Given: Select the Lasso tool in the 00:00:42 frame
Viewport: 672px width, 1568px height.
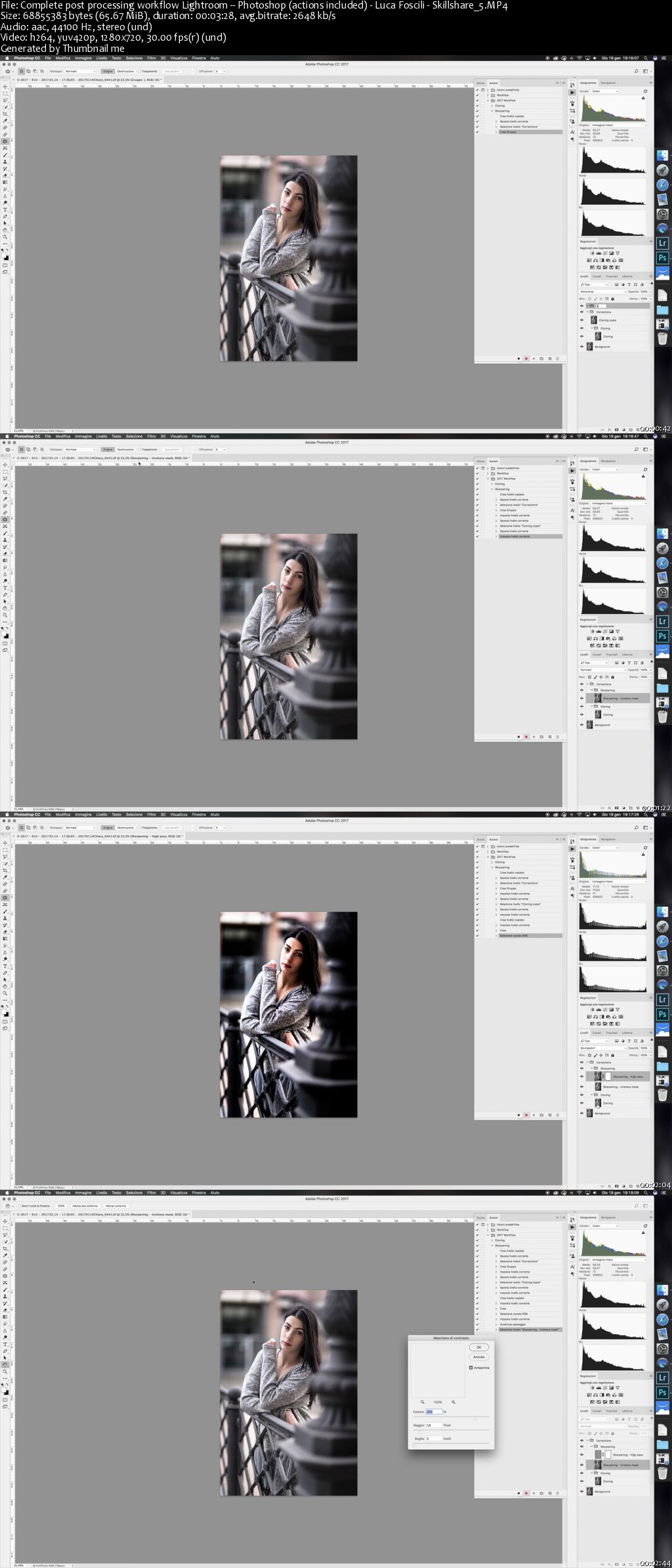Looking at the screenshot, I should click(5, 100).
